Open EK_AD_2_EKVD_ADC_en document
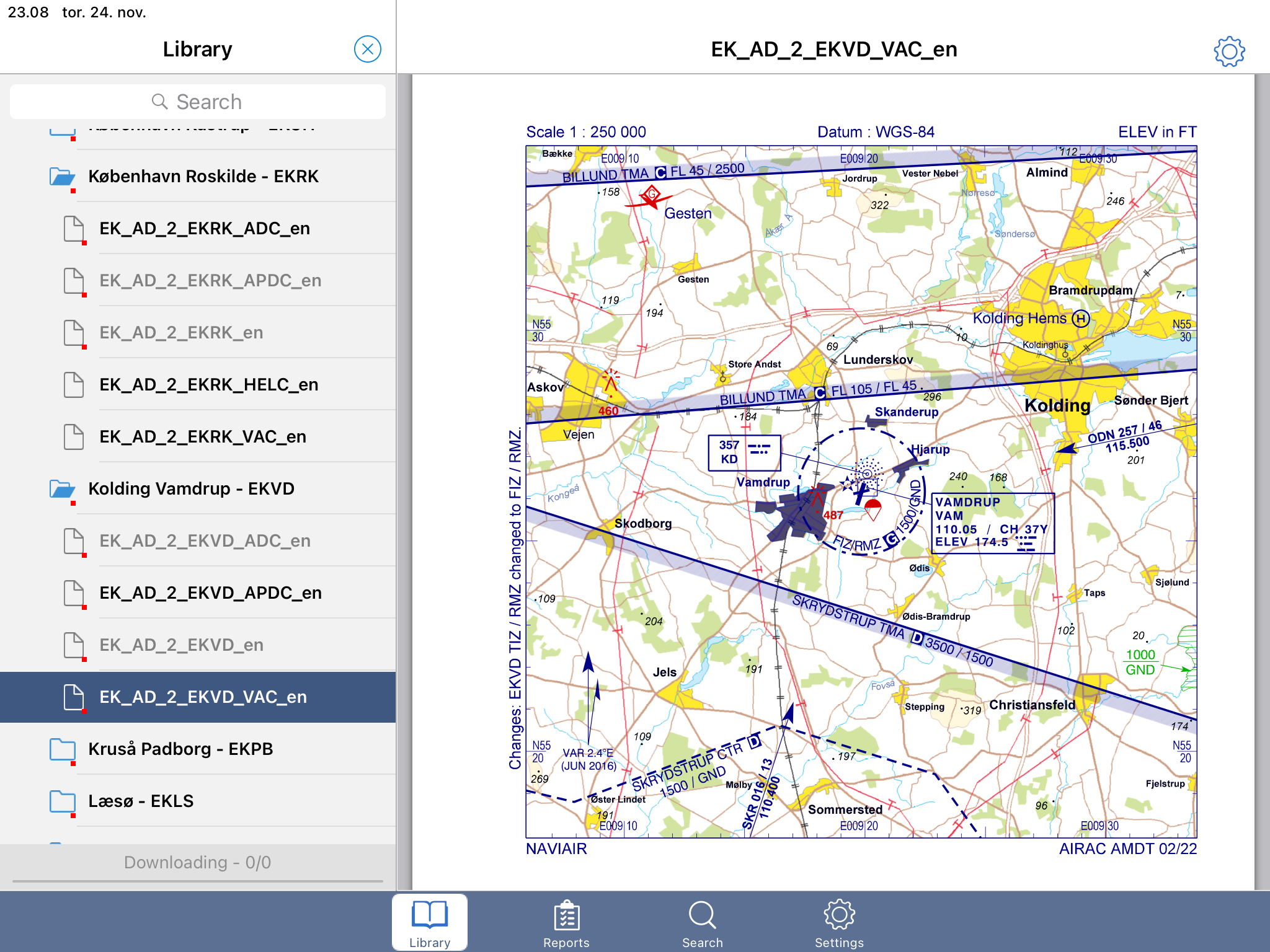1270x952 pixels. pyautogui.click(x=198, y=541)
